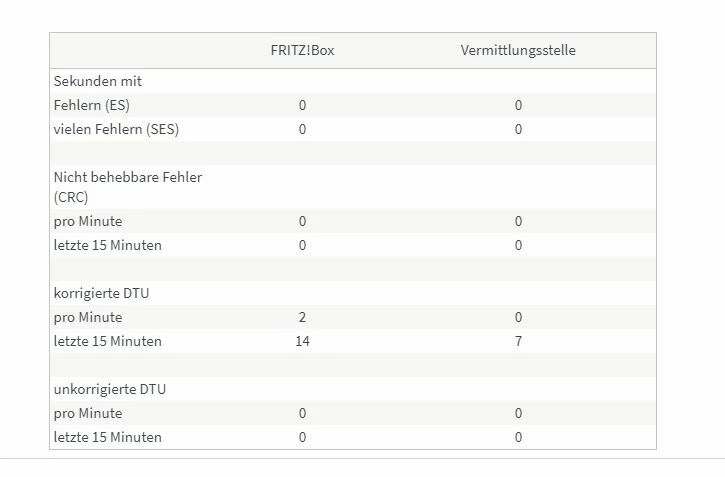Image resolution: width=725 pixels, height=477 pixels.
Task: Select "pro Minute" label under Nicht behebbare Fehler
Action: (88, 221)
